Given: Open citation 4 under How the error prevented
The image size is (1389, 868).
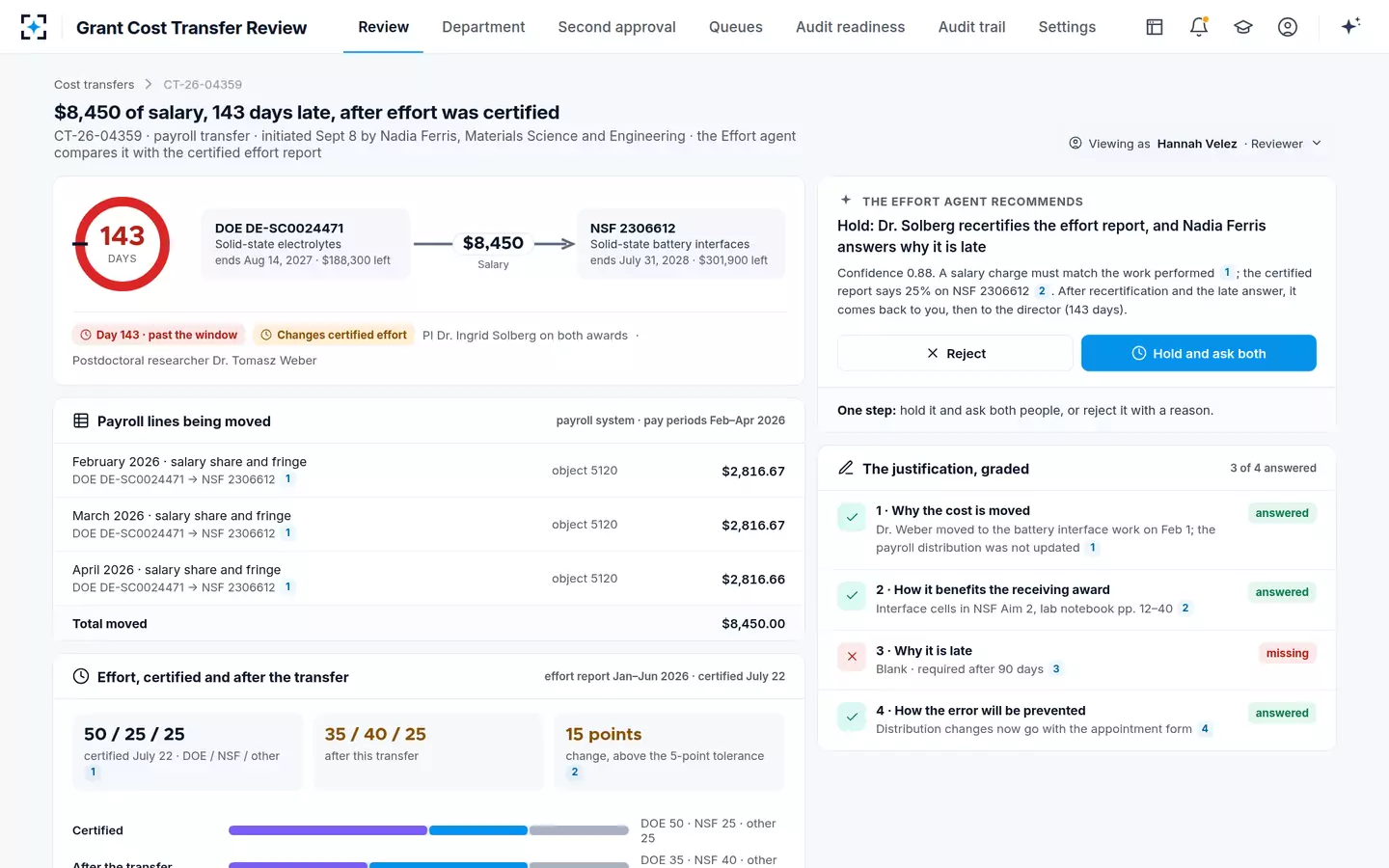Looking at the screenshot, I should [x=1205, y=729].
